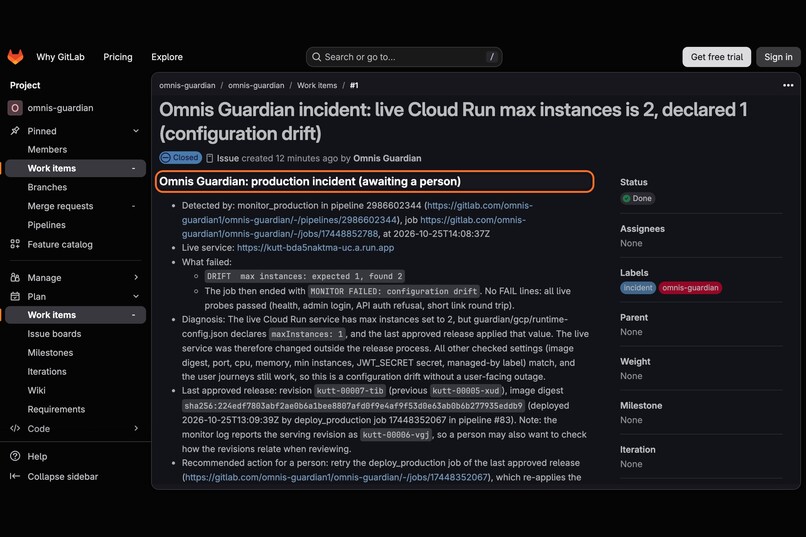Click the Closed status badge
806x537 pixels.
(x=180, y=158)
